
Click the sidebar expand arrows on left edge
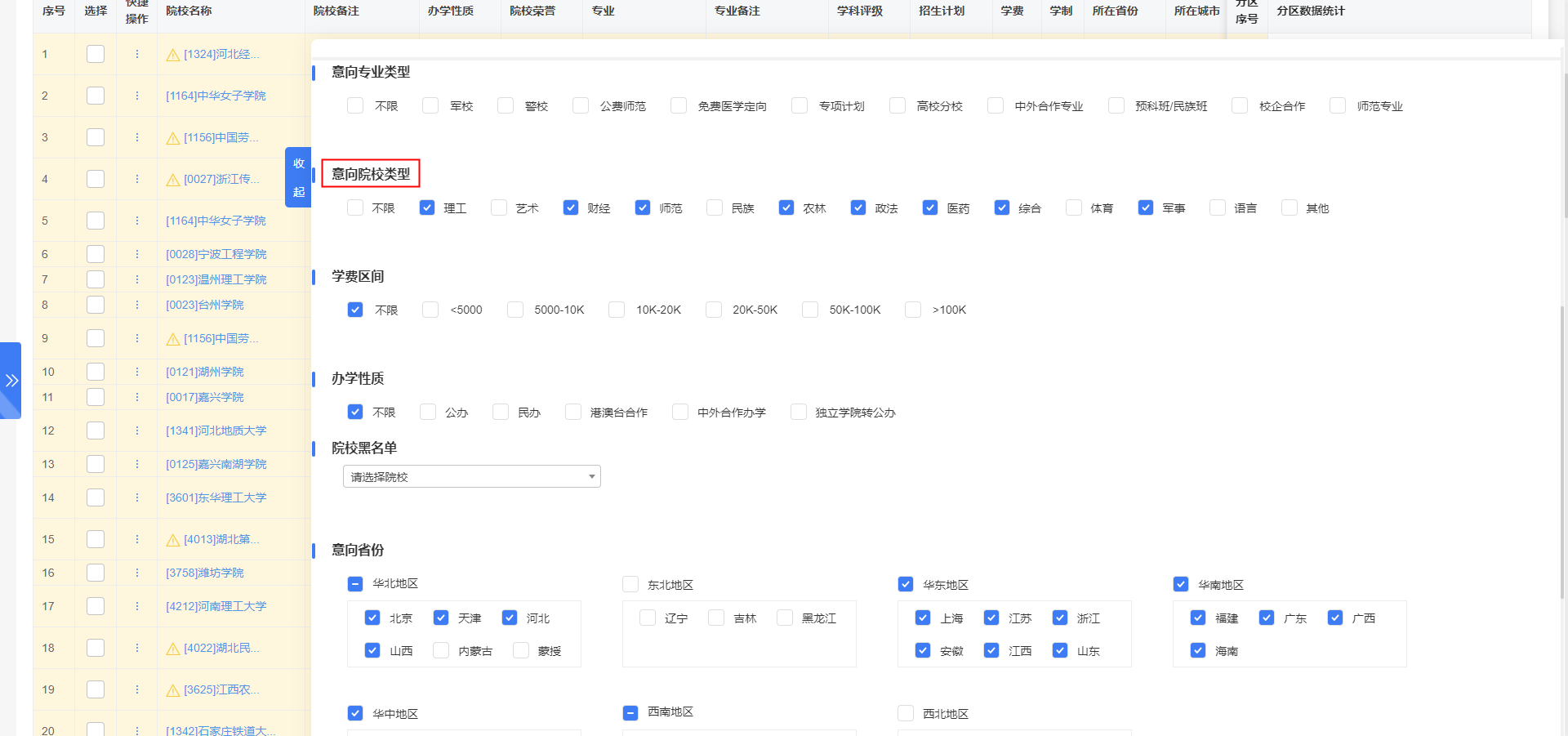(x=11, y=379)
